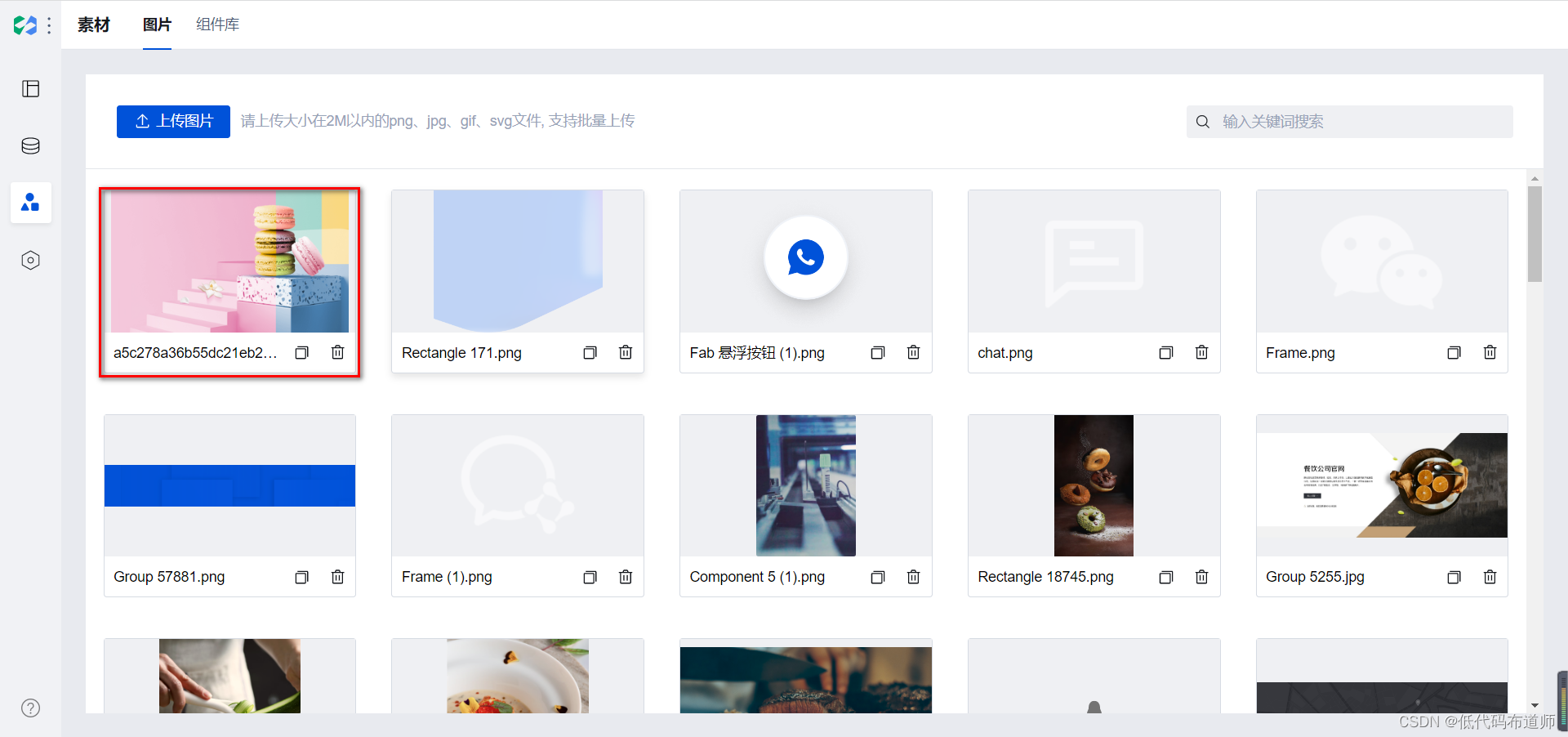Delete chat.png
Viewport: 1568px width, 737px height.
tap(1202, 352)
